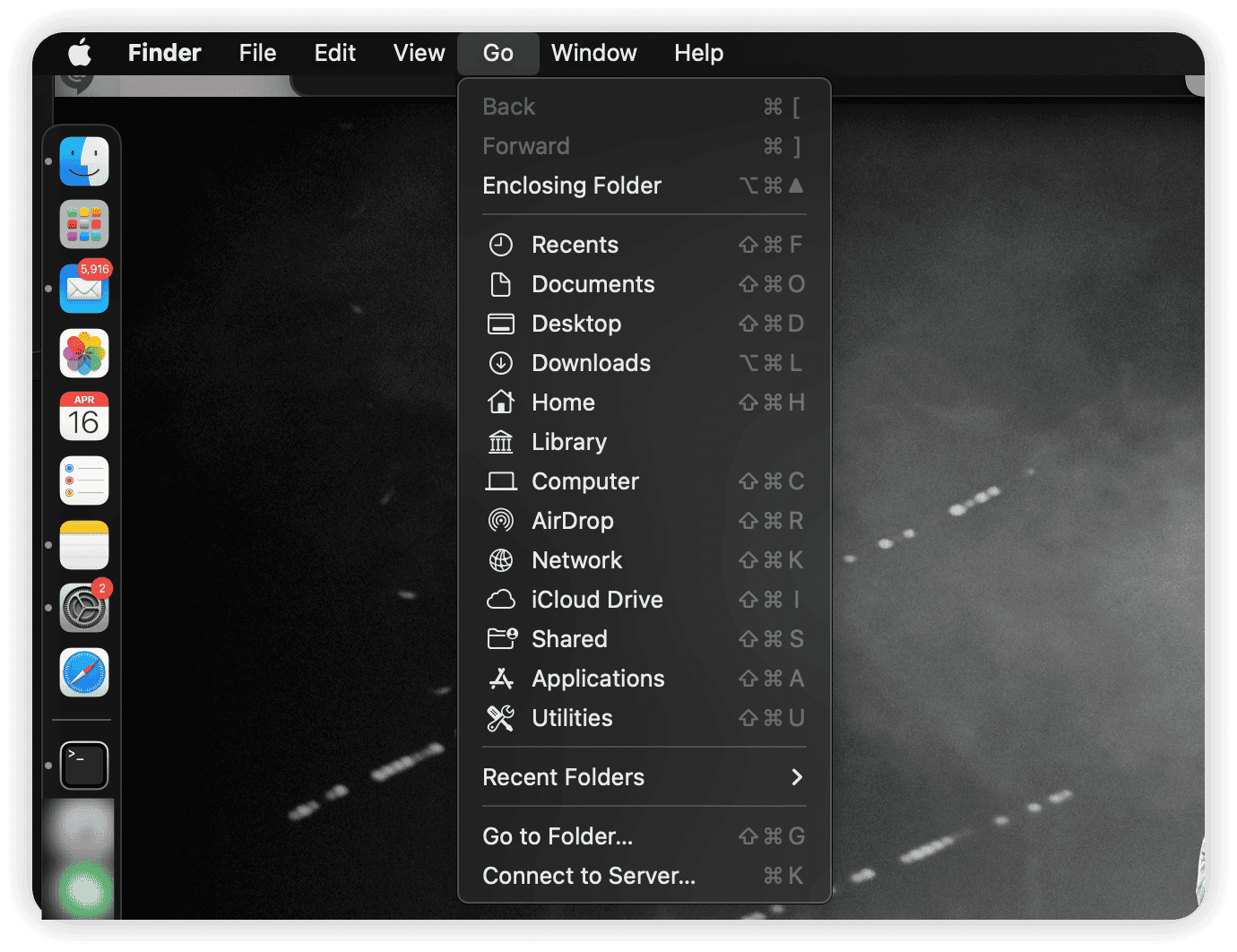Click the house icon beside Home
Viewport: 1237px width, 952px height.
[501, 402]
